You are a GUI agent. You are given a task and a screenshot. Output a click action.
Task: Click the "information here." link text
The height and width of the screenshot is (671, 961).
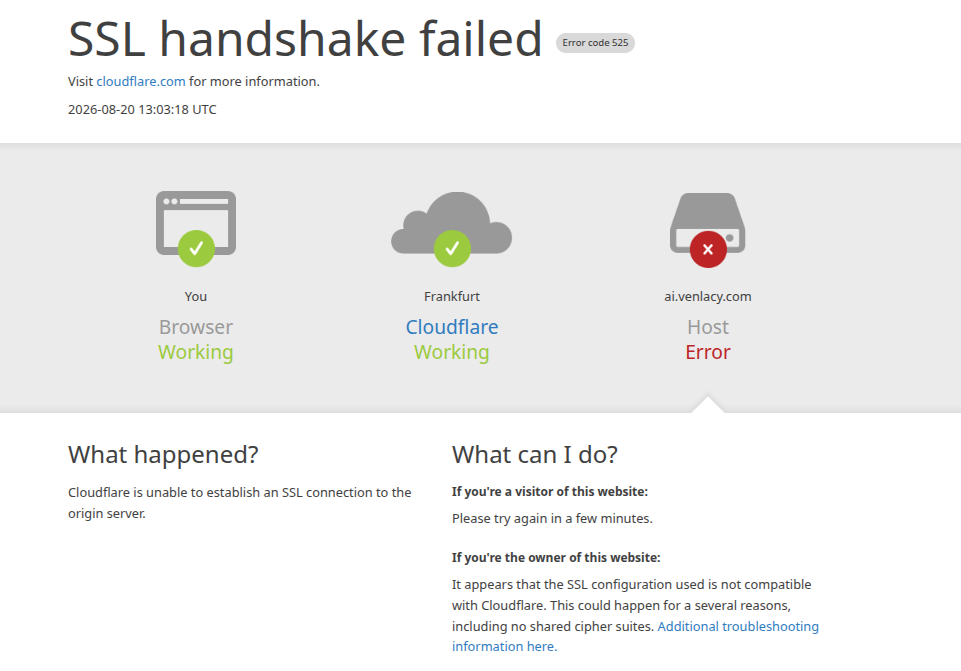tap(504, 646)
